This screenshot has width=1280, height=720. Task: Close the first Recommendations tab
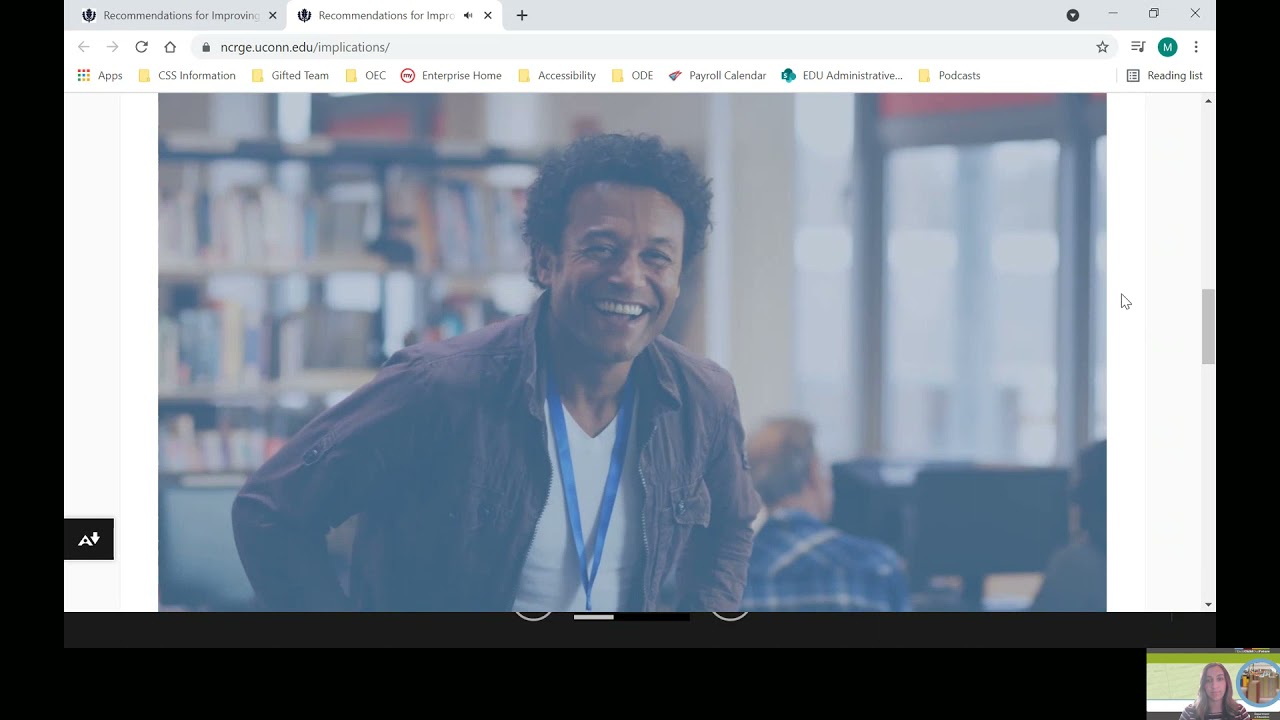[272, 15]
